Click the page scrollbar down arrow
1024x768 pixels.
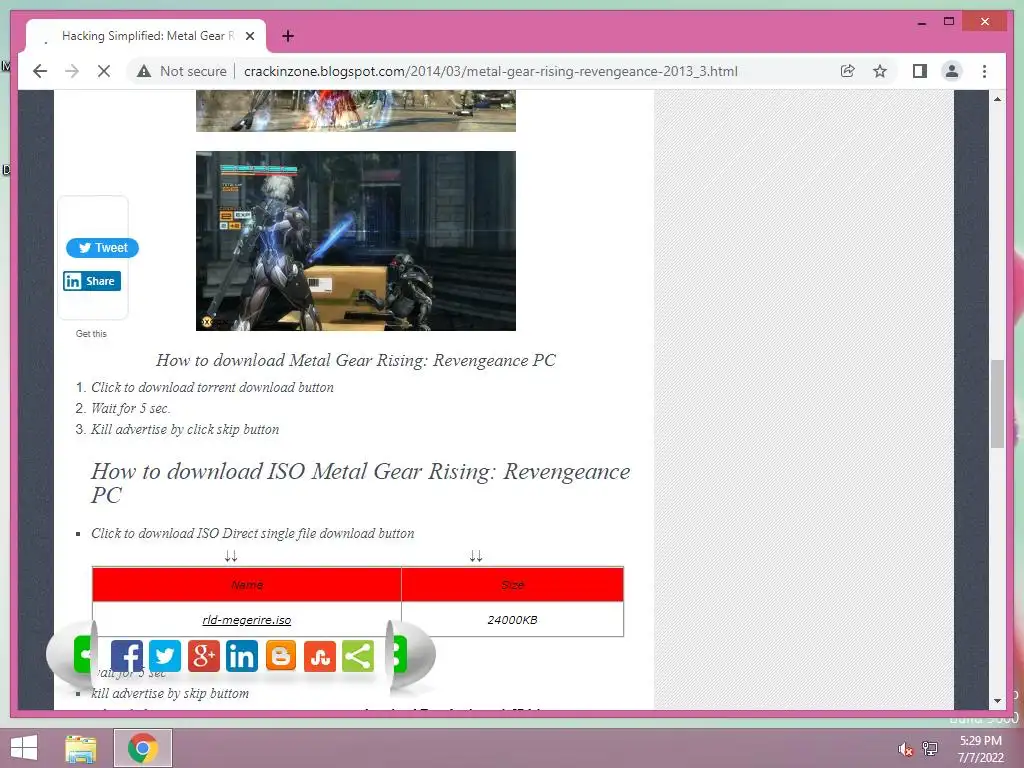click(997, 701)
